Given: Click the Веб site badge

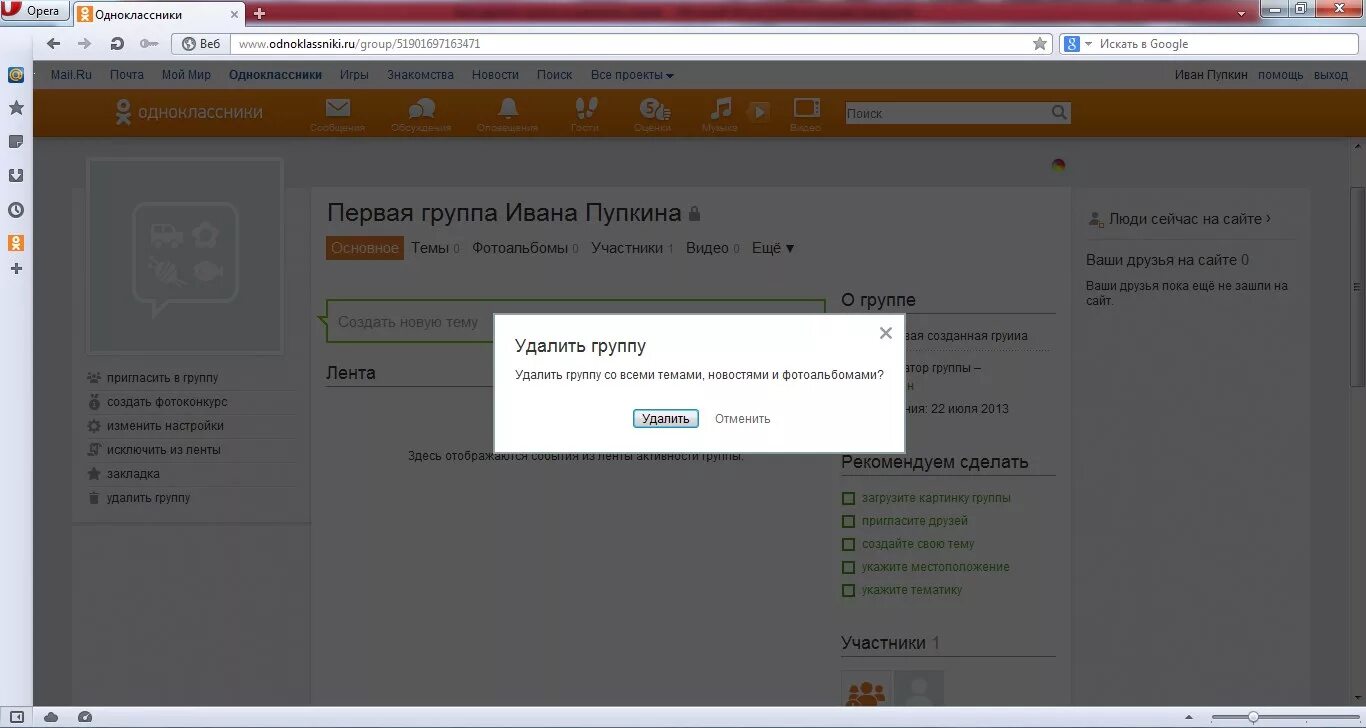Looking at the screenshot, I should (201, 44).
